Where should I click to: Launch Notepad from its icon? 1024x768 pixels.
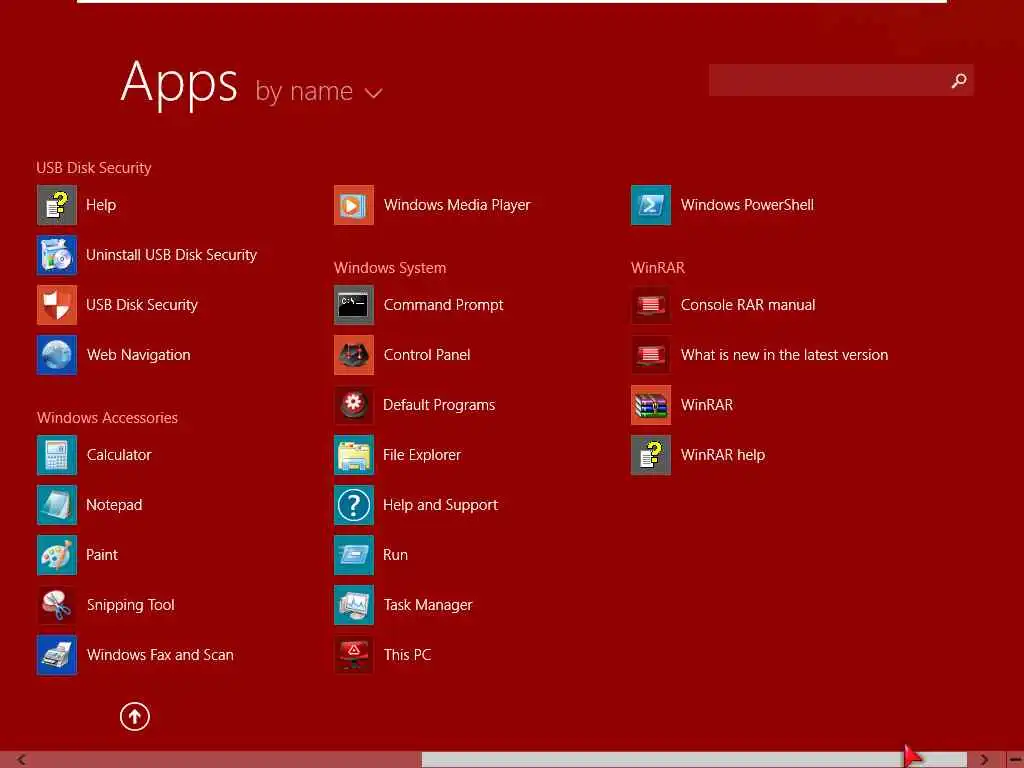57,505
